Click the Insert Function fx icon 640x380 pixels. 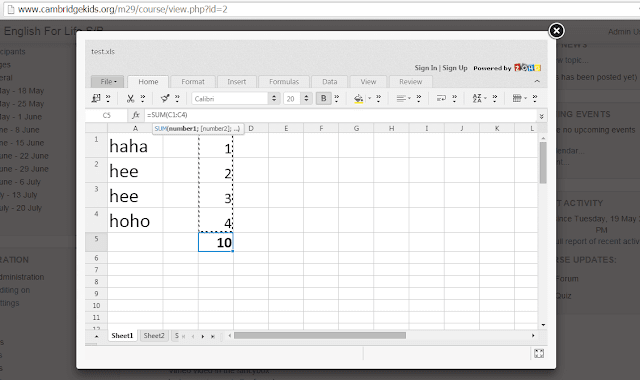tap(136, 115)
